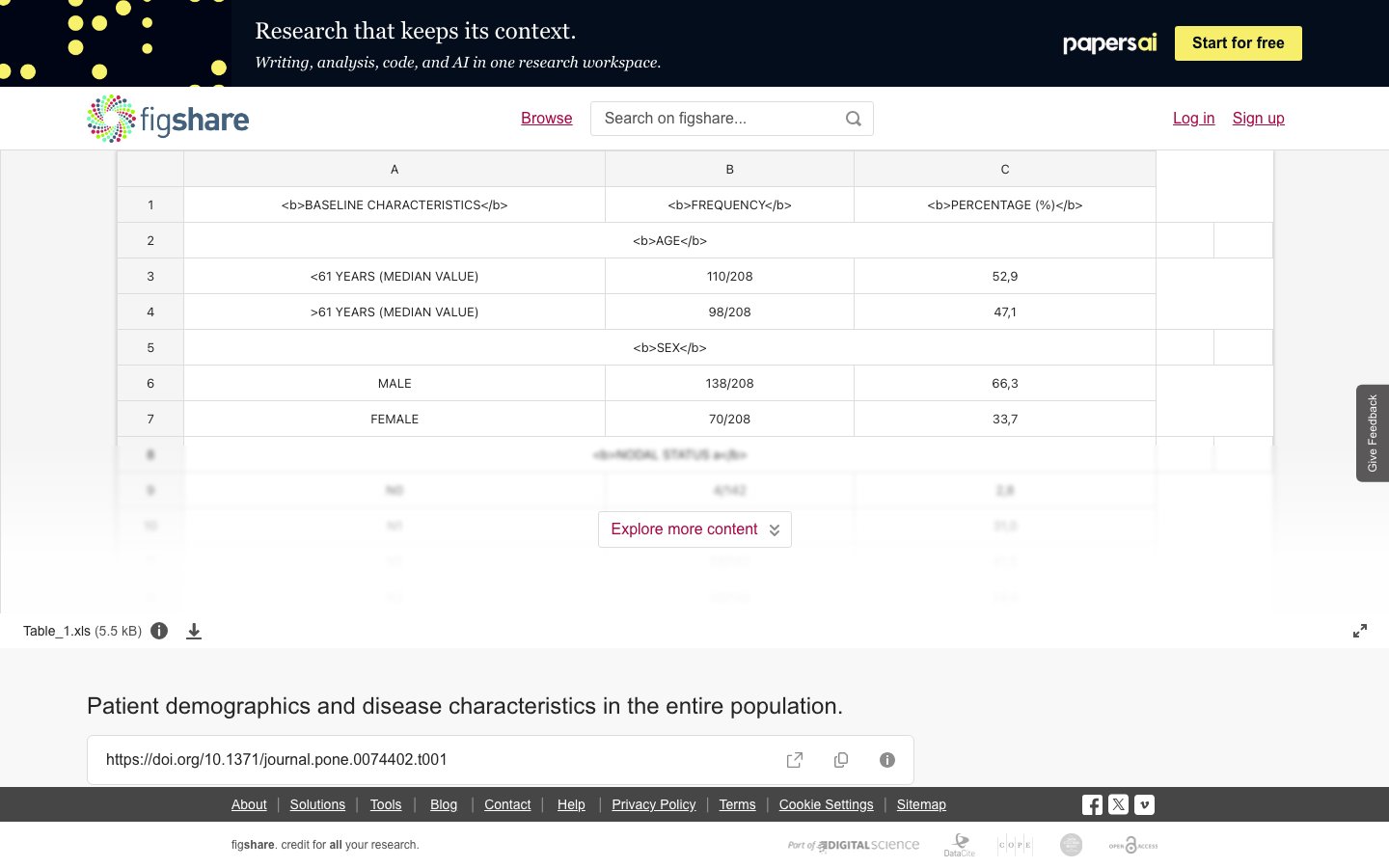Open the Give Feedback side tab
This screenshot has height=868, width=1389.
pyautogui.click(x=1373, y=433)
